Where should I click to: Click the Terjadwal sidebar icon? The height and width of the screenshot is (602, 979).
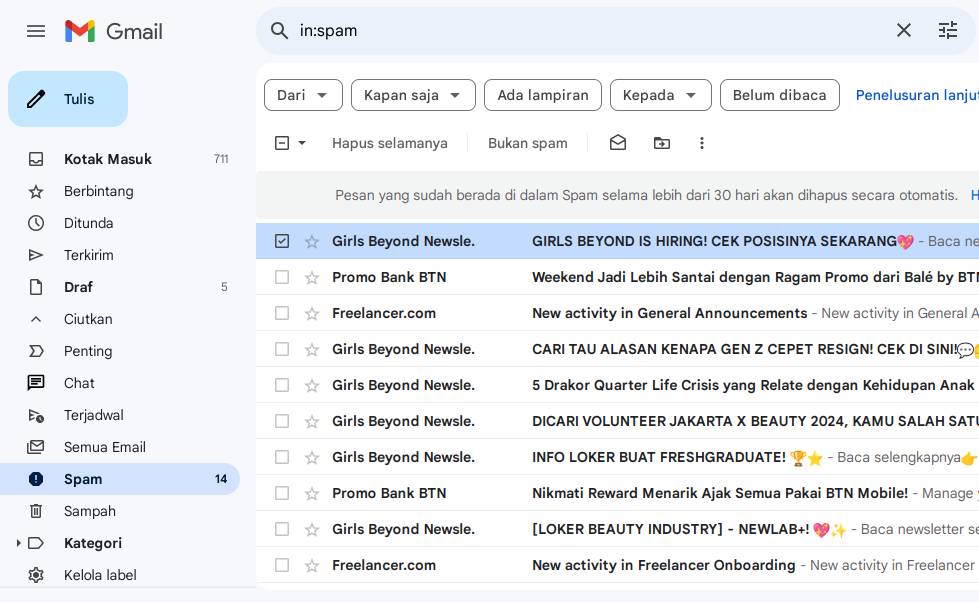[36, 415]
